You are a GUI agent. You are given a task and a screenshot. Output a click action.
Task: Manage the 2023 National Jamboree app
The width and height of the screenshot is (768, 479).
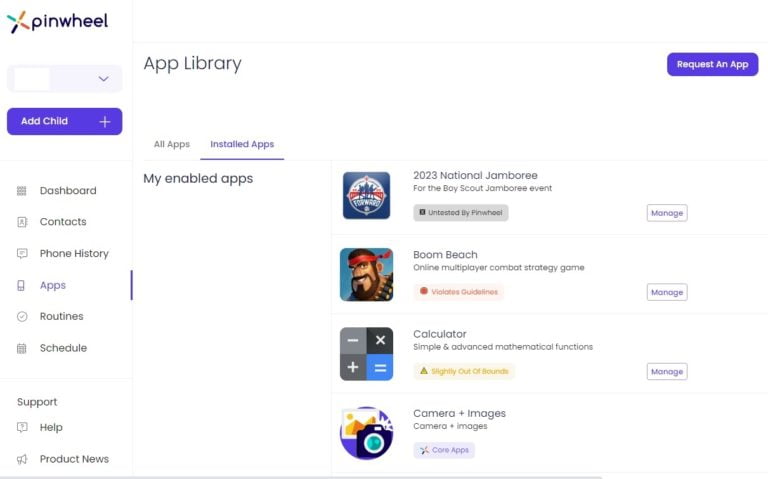click(667, 213)
